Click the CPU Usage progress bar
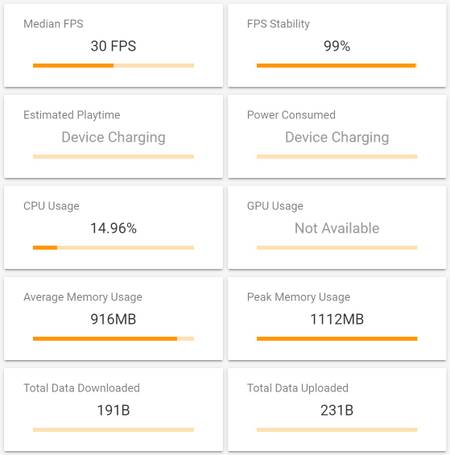Screen dimensions: 450x455 click(113, 247)
